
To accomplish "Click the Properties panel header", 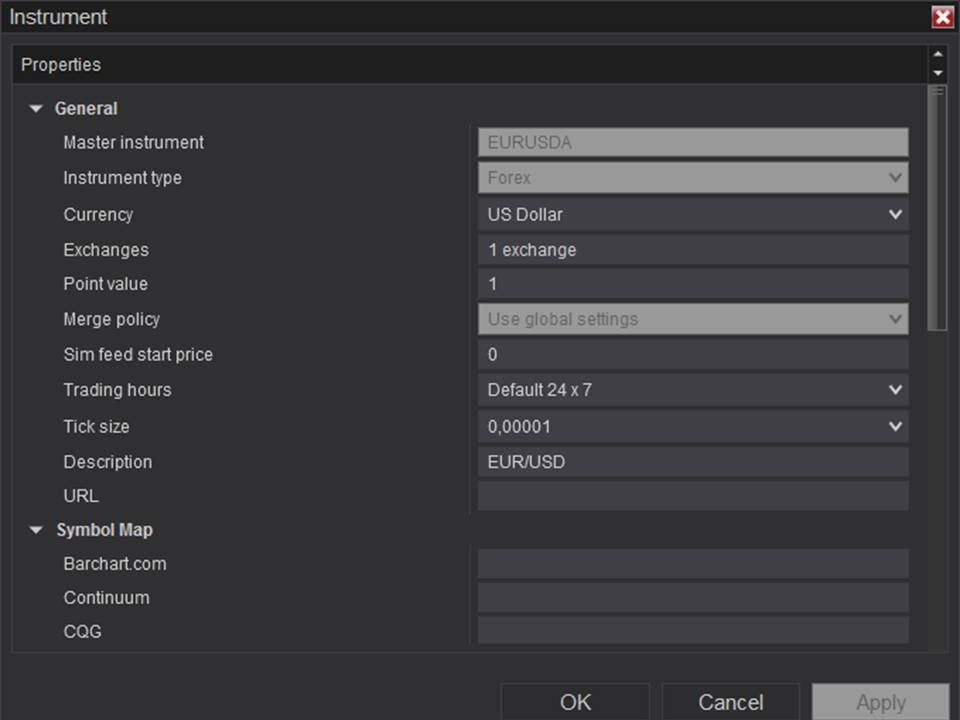I will tap(470, 64).
